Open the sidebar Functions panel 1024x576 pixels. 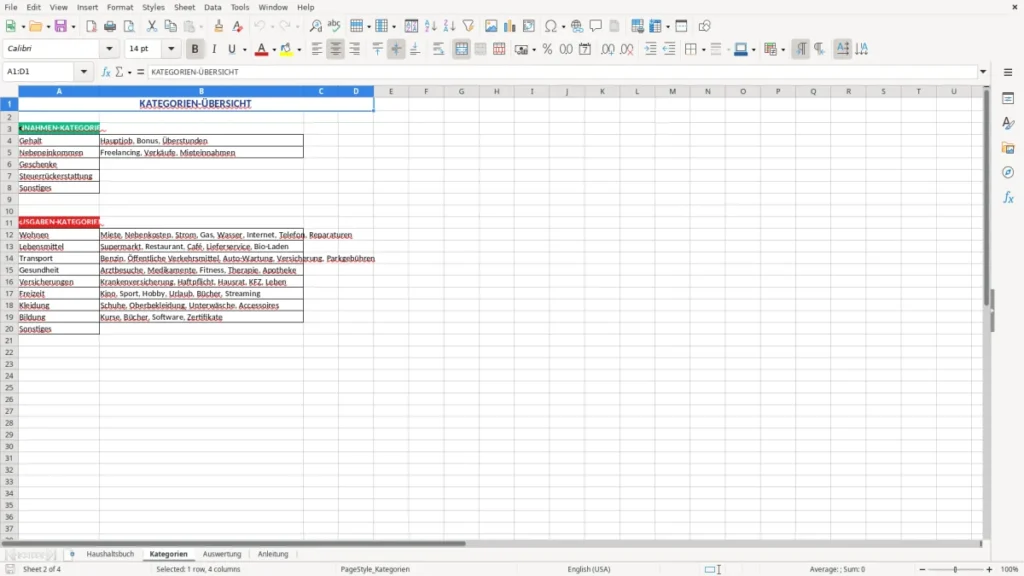pyautogui.click(x=1008, y=197)
